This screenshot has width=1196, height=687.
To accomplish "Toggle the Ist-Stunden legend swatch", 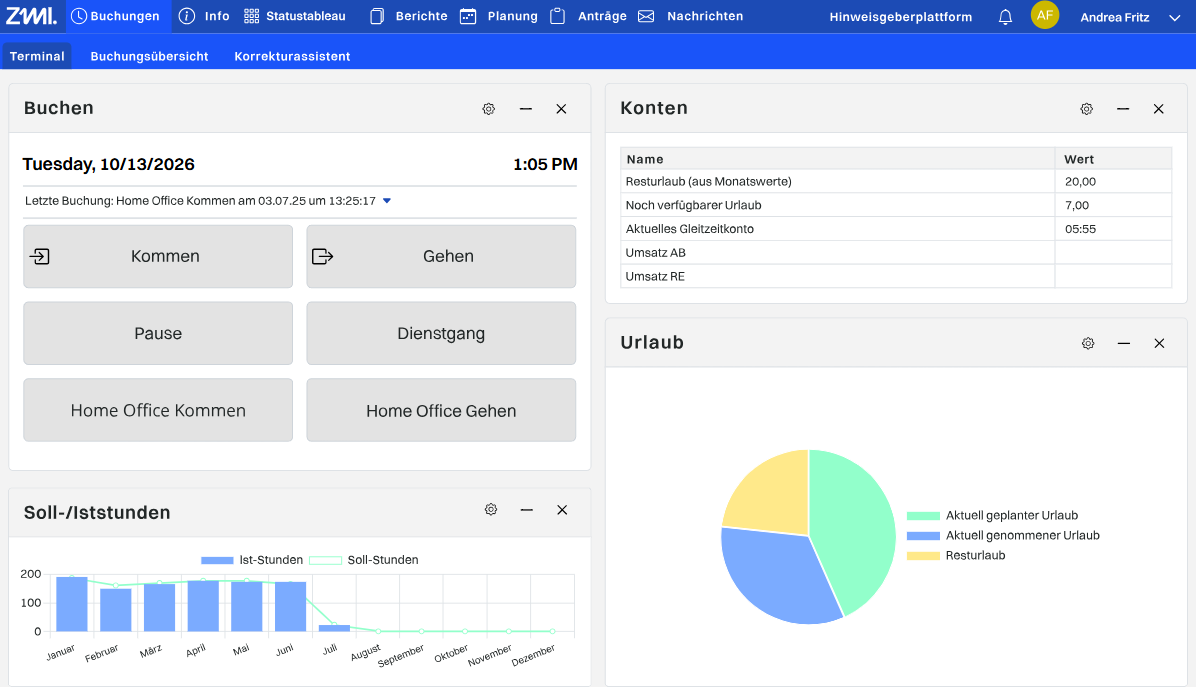I will point(217,560).
